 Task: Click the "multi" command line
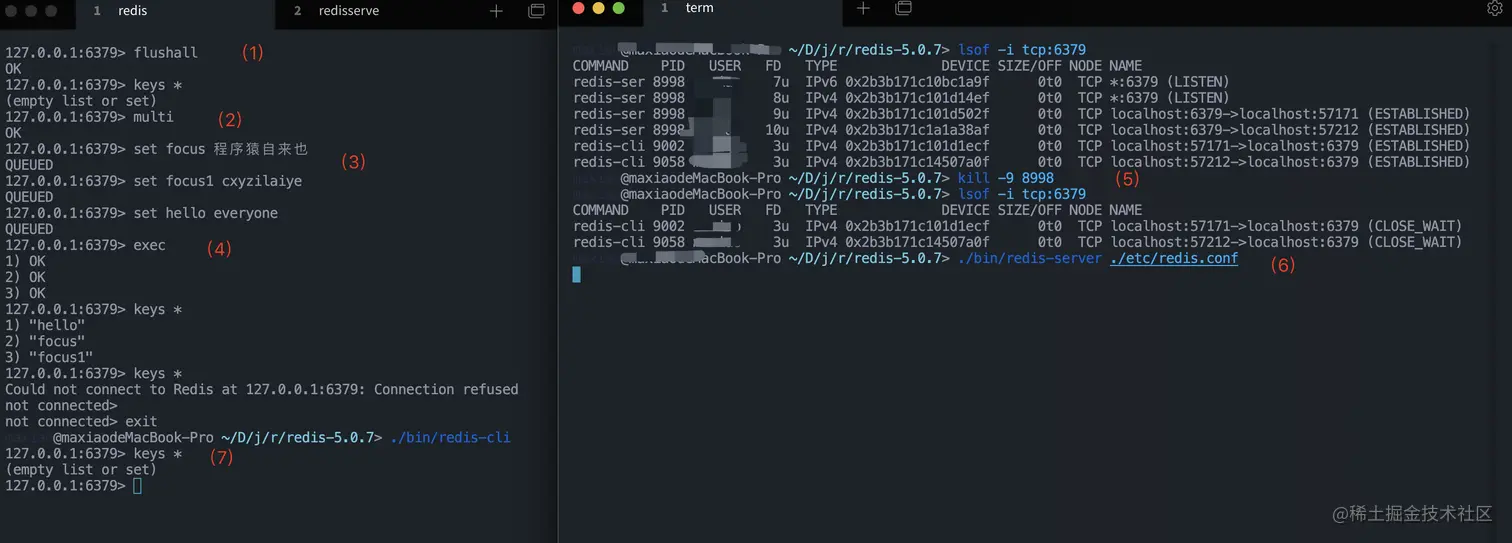pyautogui.click(x=89, y=117)
